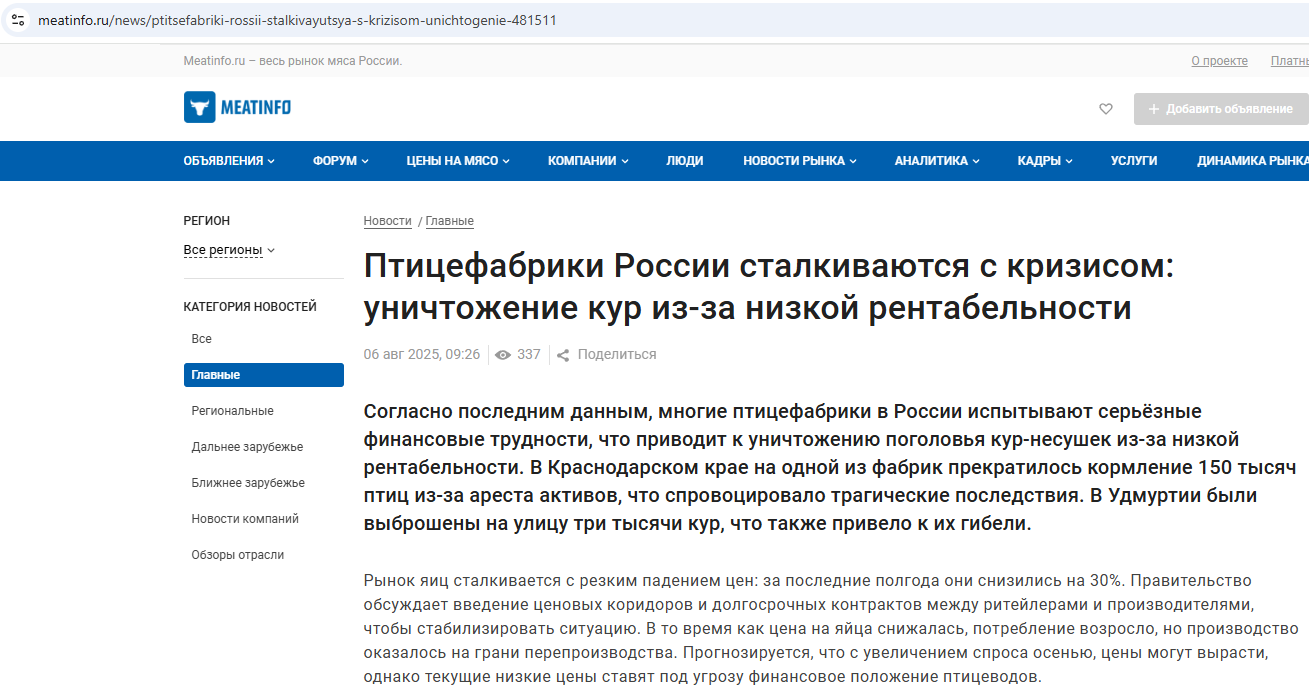Image resolution: width=1309 pixels, height=688 pixels.
Task: Expand the Аналитика menu
Action: [937, 161]
